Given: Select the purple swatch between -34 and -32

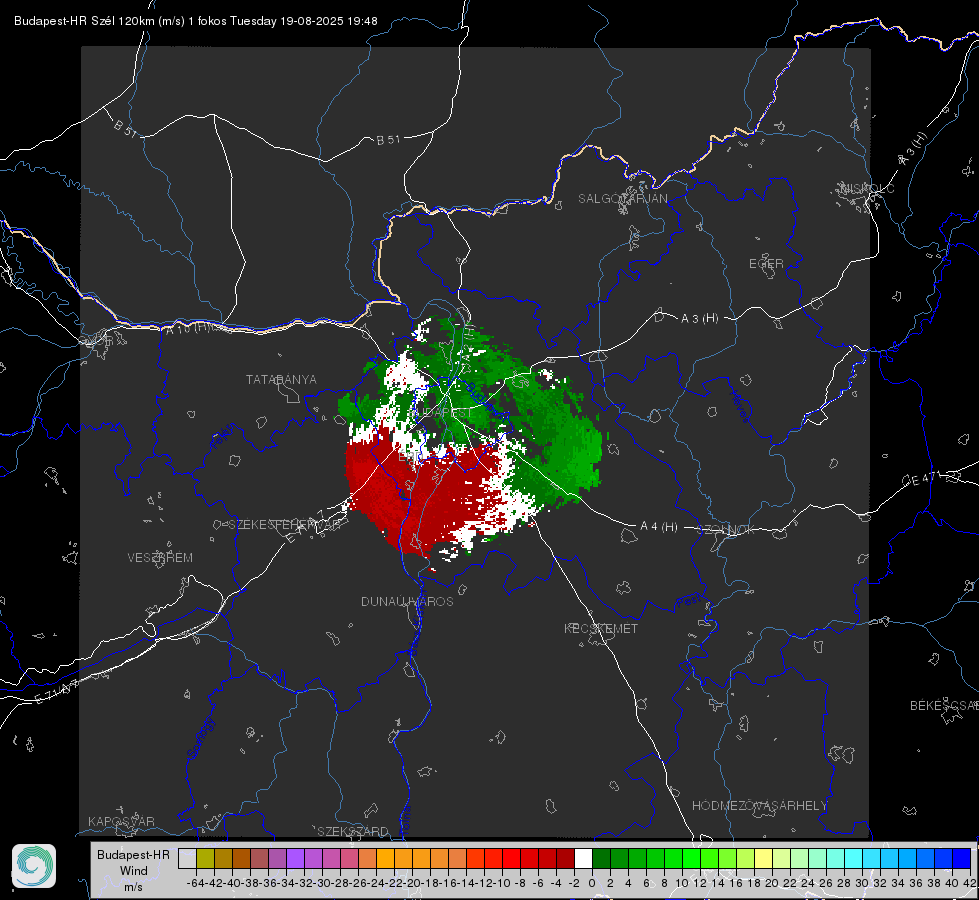Looking at the screenshot, I should coord(295,858).
